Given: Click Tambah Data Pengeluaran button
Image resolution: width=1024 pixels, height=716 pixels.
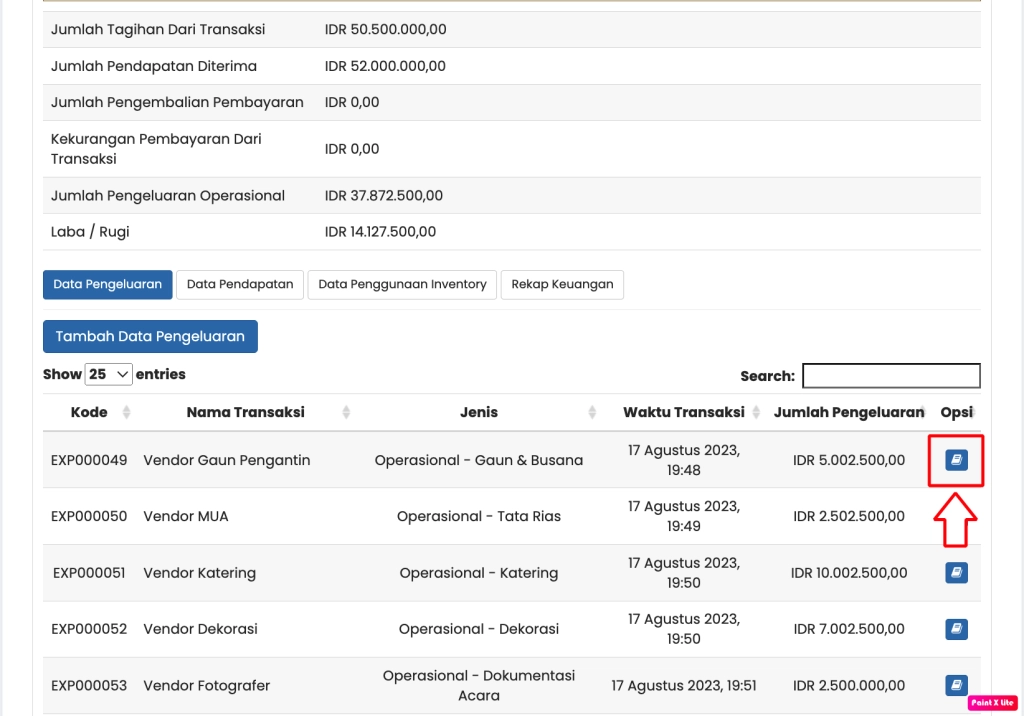Looking at the screenshot, I should (150, 337).
